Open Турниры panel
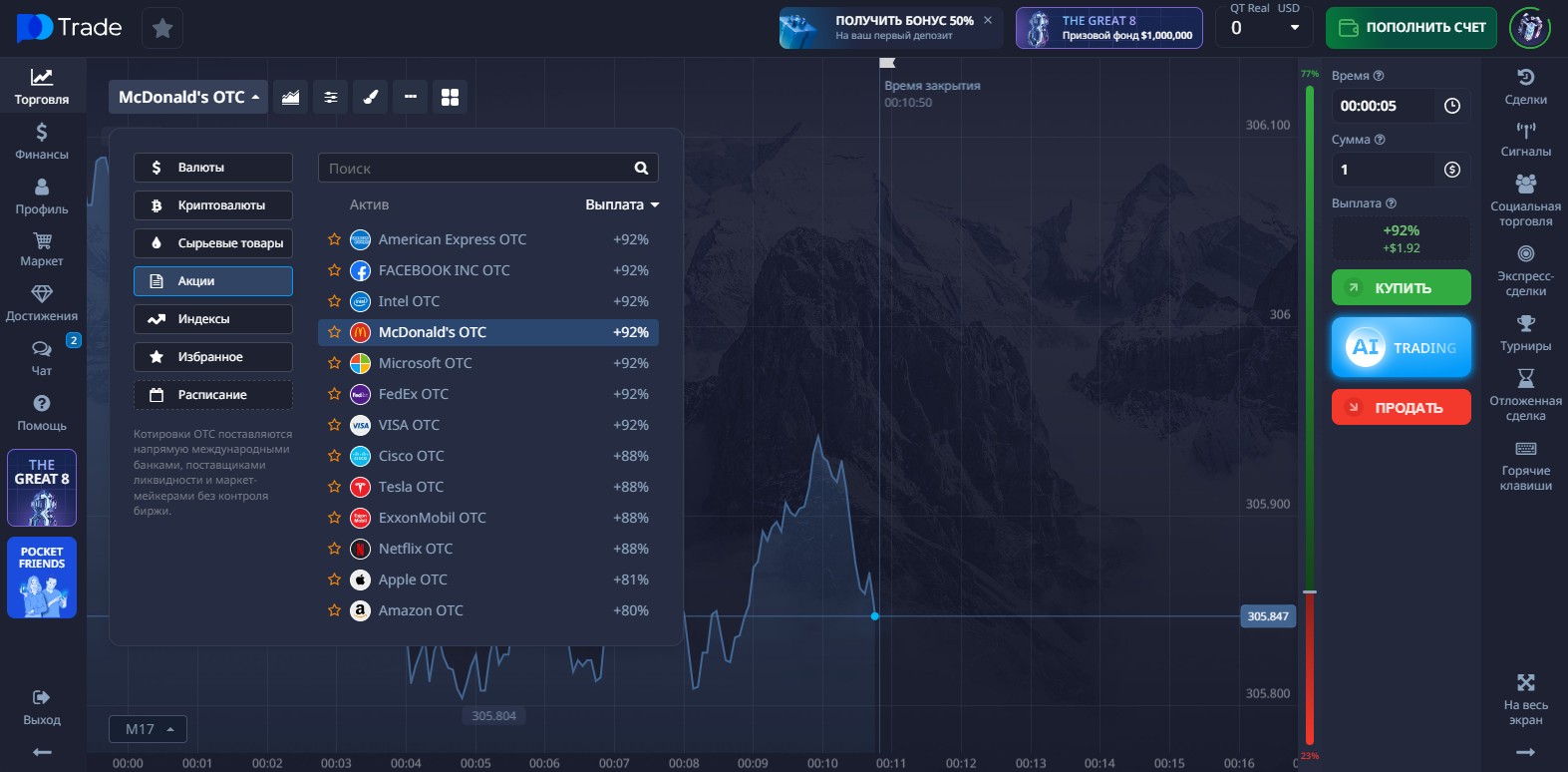 pos(1525,333)
